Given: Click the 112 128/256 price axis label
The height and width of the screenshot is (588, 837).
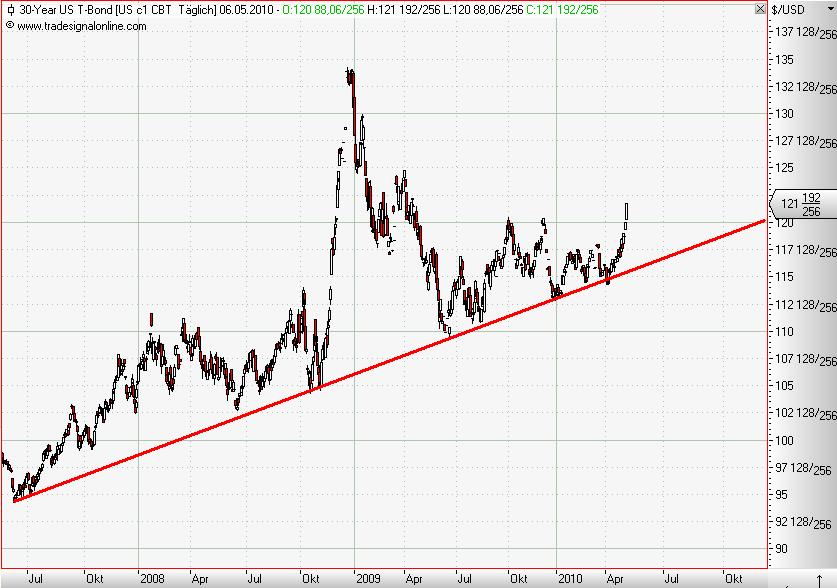Looking at the screenshot, I should point(806,305).
